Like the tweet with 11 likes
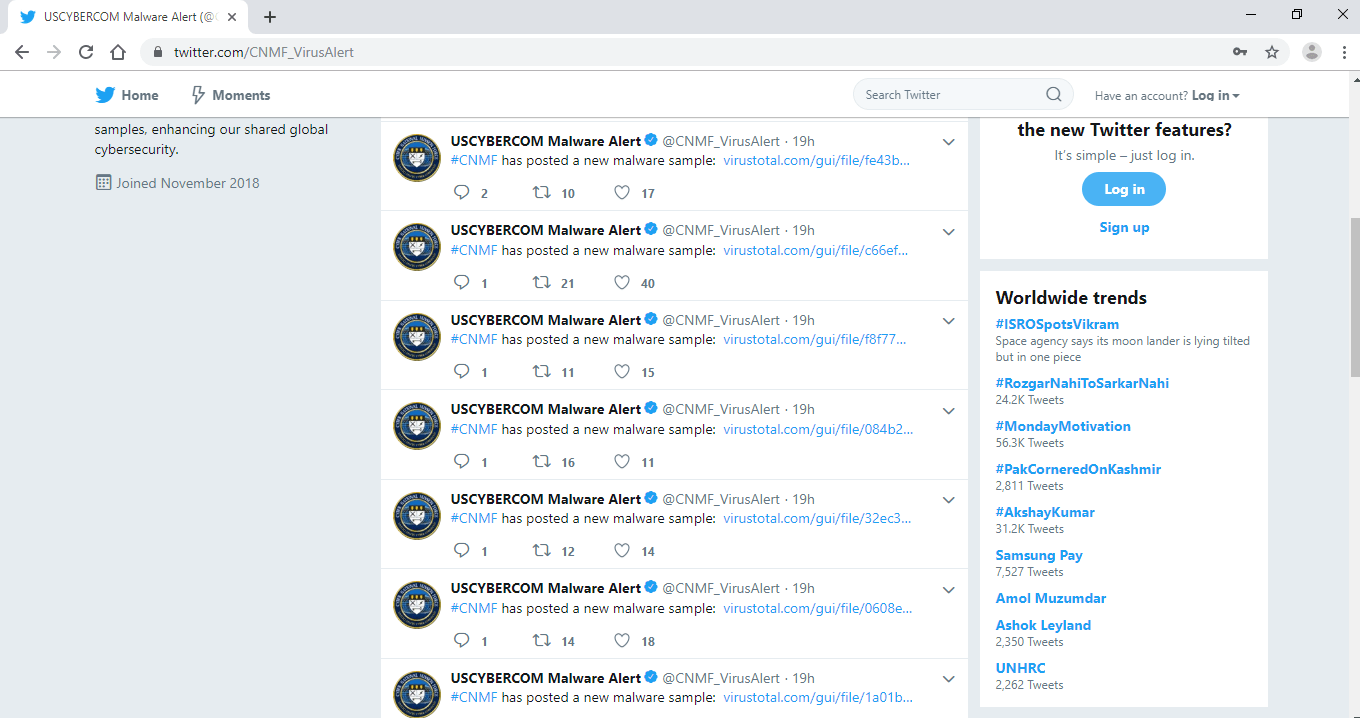 click(x=622, y=462)
